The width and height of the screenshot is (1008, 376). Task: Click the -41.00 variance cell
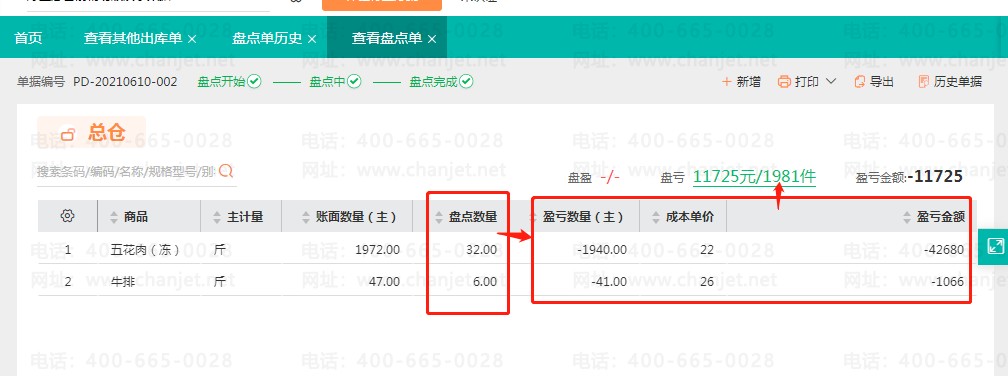[x=609, y=282]
